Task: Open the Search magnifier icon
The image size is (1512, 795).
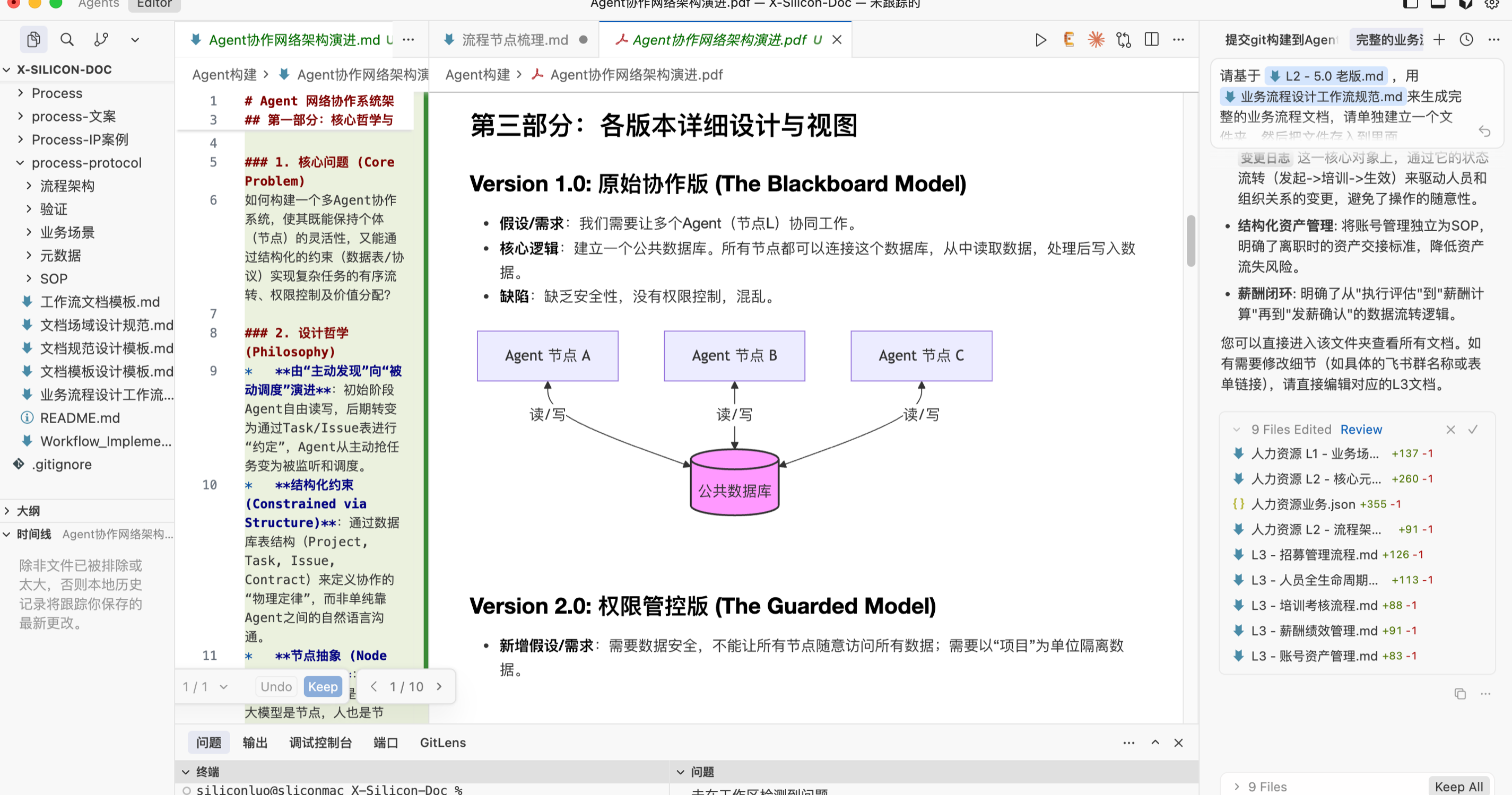Action: pyautogui.click(x=67, y=39)
